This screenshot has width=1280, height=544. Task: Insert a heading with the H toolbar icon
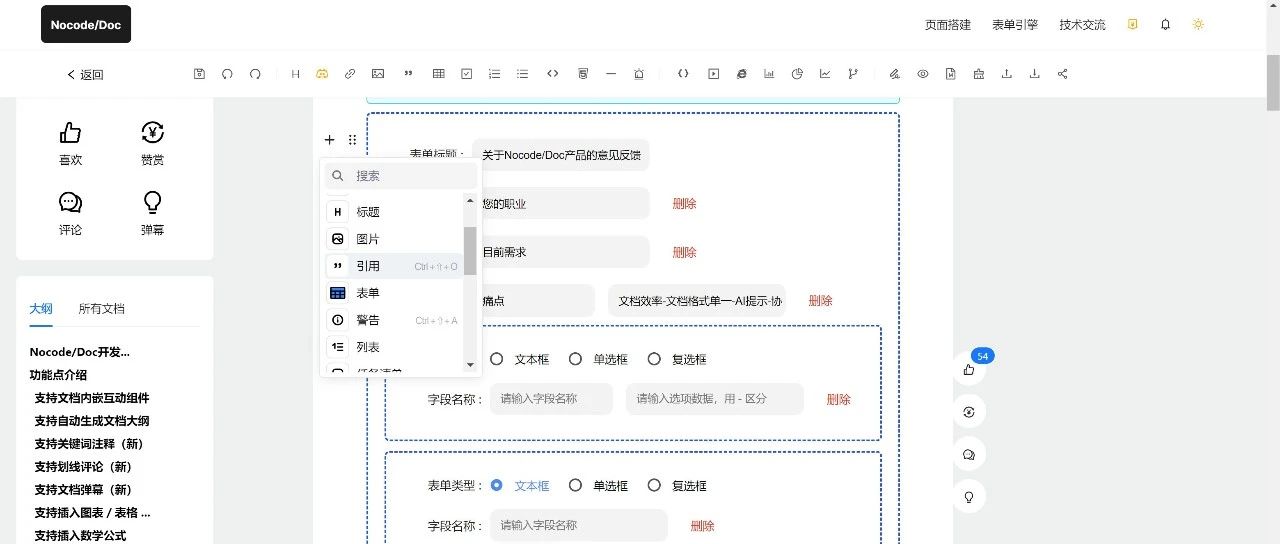[295, 74]
